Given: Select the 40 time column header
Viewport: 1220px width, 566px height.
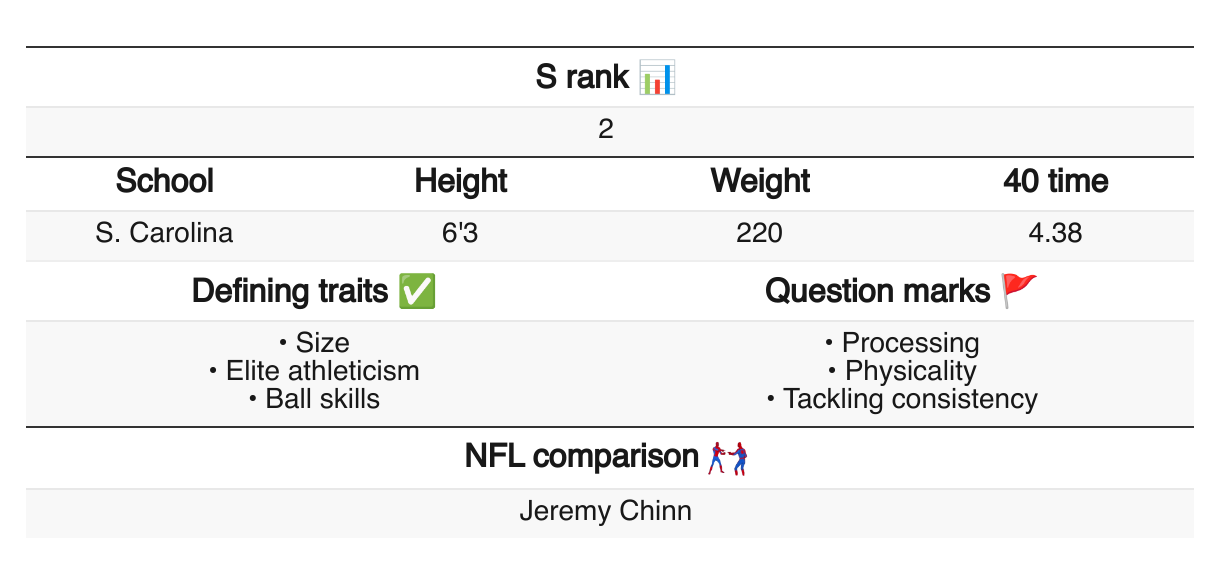Looking at the screenshot, I should 1056,181.
